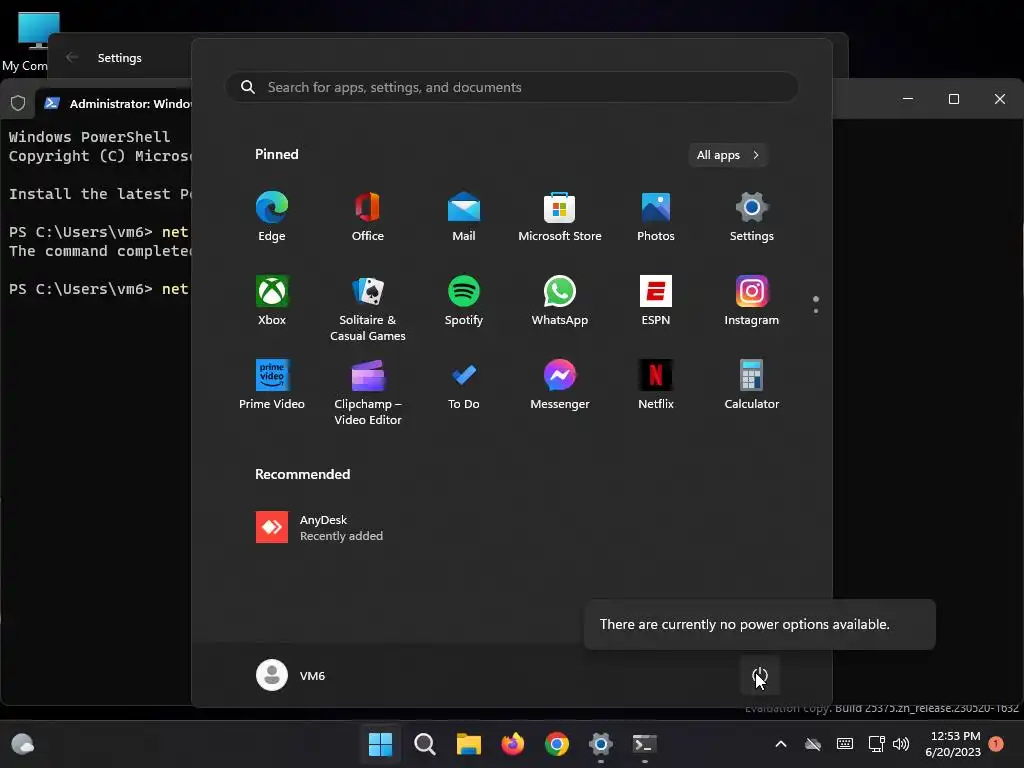This screenshot has width=1024, height=768.
Task: Launch the Office pinned app
Action: [x=368, y=216]
